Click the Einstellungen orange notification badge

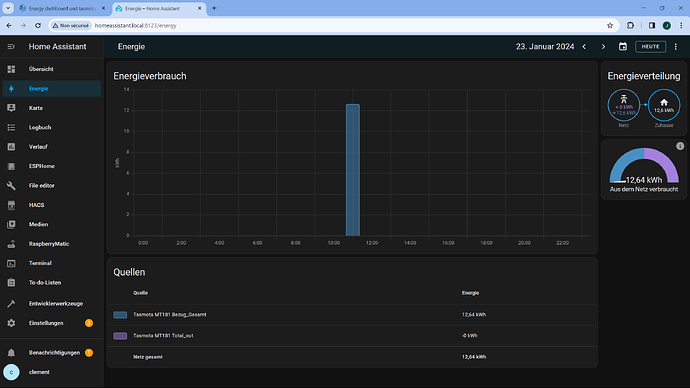point(88,323)
